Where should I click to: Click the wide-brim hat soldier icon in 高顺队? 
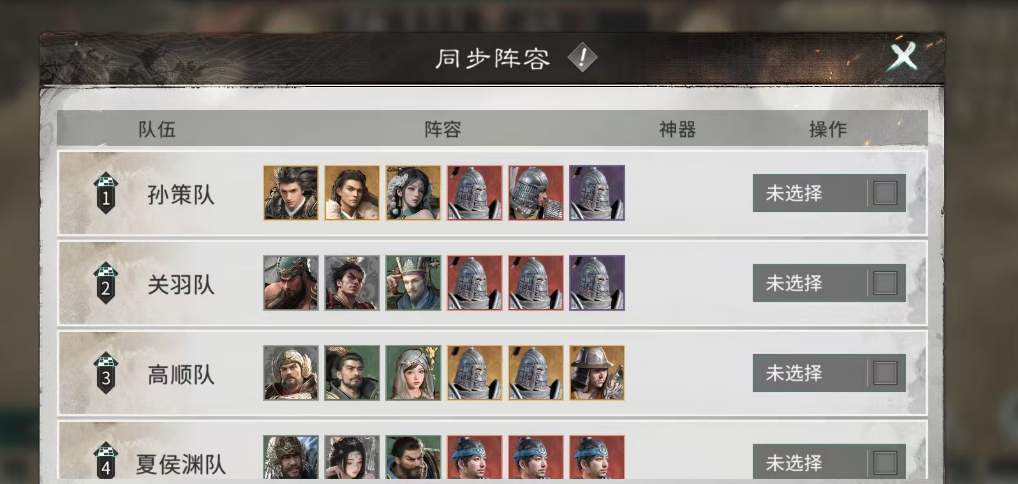597,372
